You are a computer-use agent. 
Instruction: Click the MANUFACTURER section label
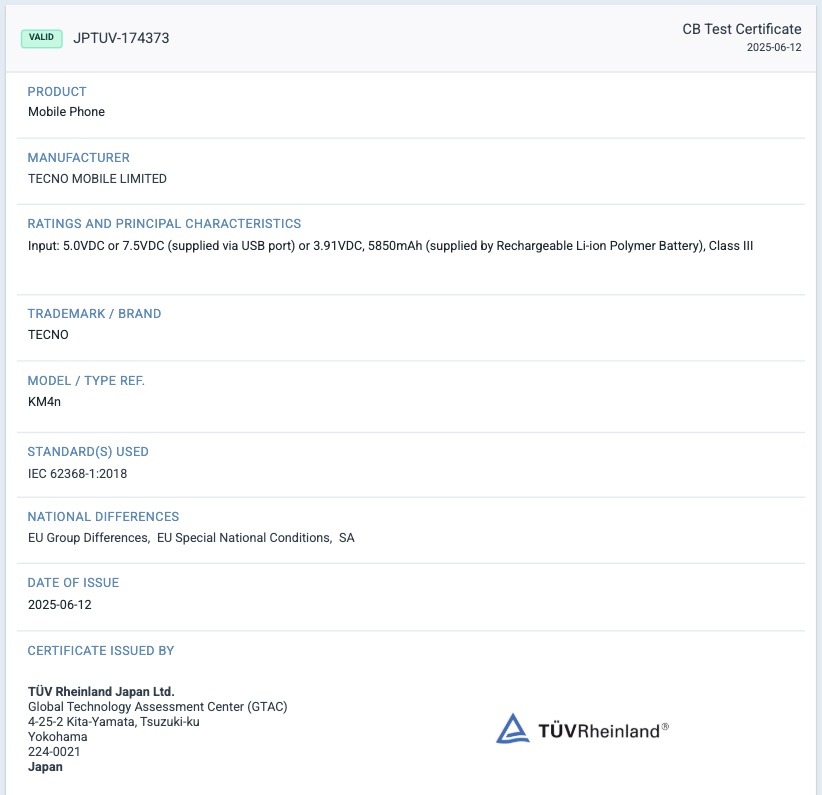(78, 158)
